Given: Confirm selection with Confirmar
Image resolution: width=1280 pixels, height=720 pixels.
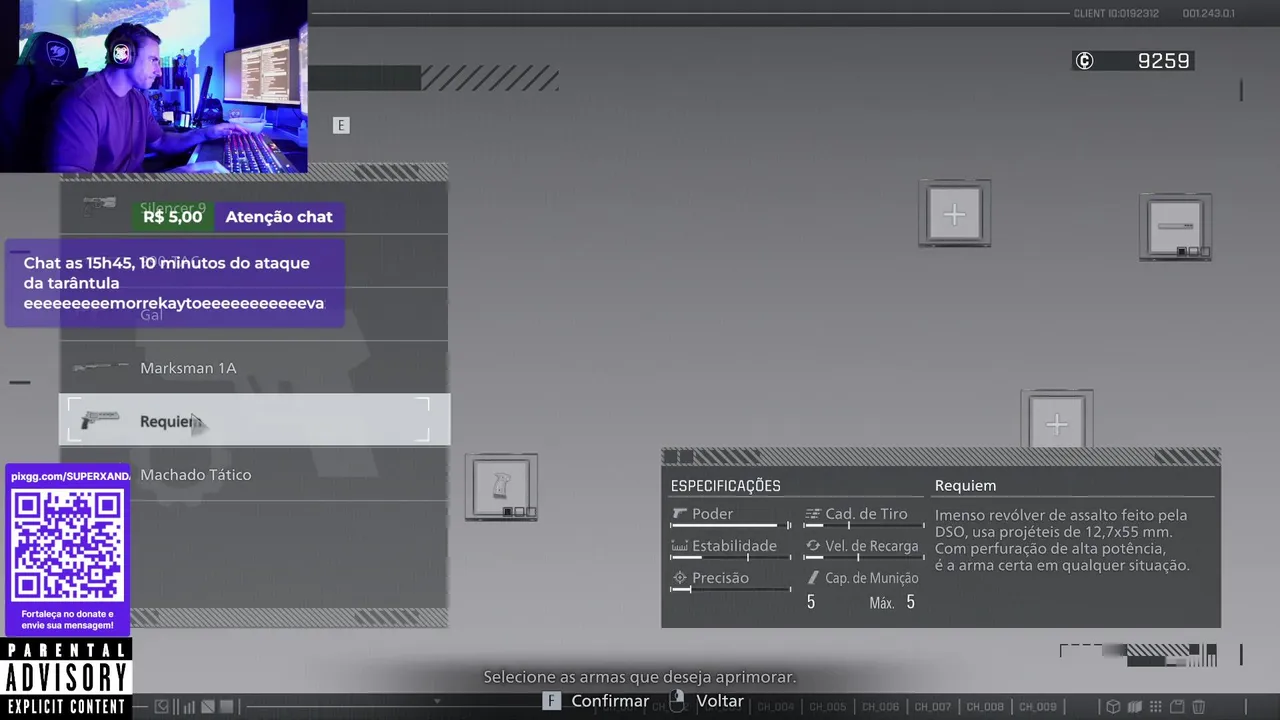Looking at the screenshot, I should click(x=610, y=701).
